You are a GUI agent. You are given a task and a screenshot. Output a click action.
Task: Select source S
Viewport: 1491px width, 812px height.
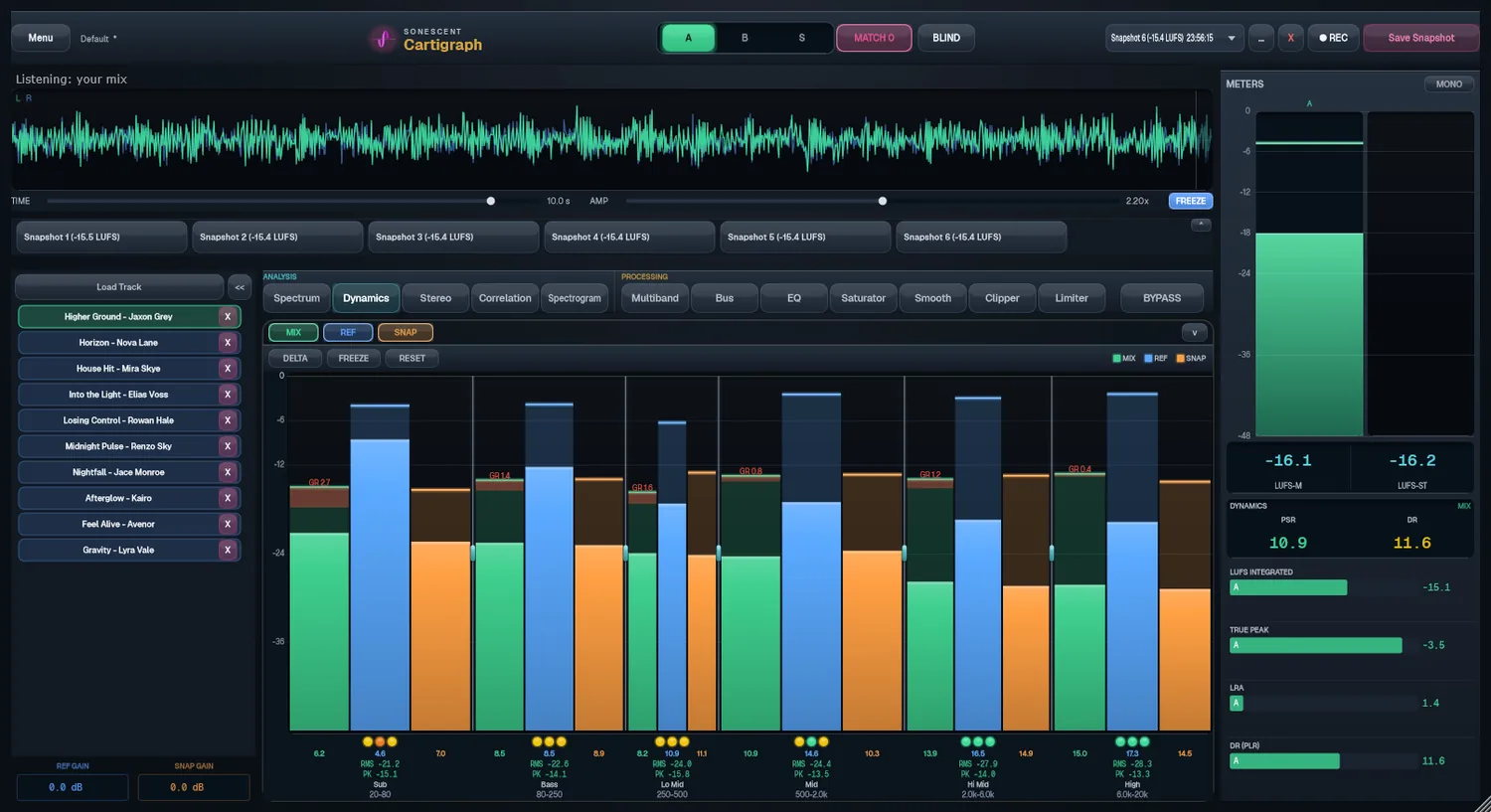(x=802, y=38)
